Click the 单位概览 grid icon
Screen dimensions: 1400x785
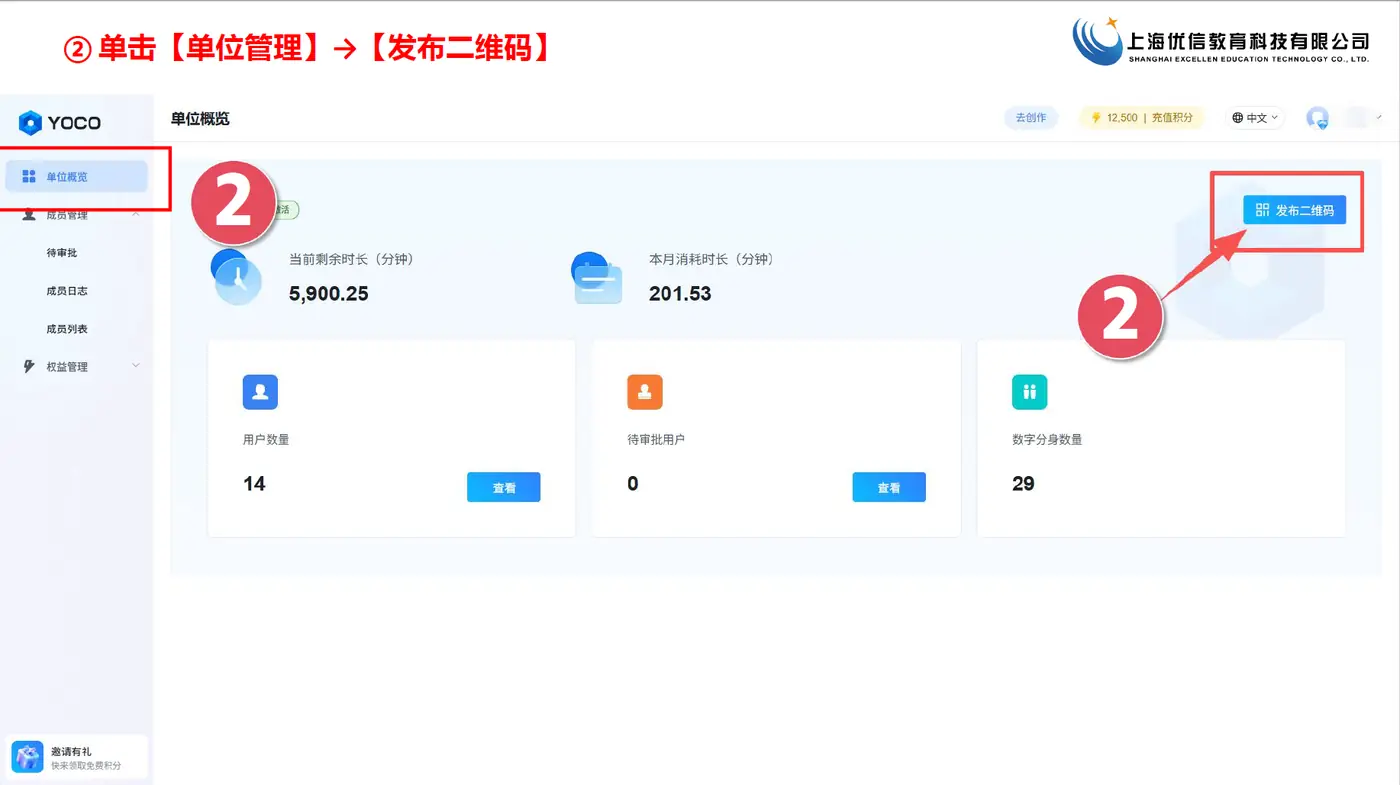(x=29, y=177)
